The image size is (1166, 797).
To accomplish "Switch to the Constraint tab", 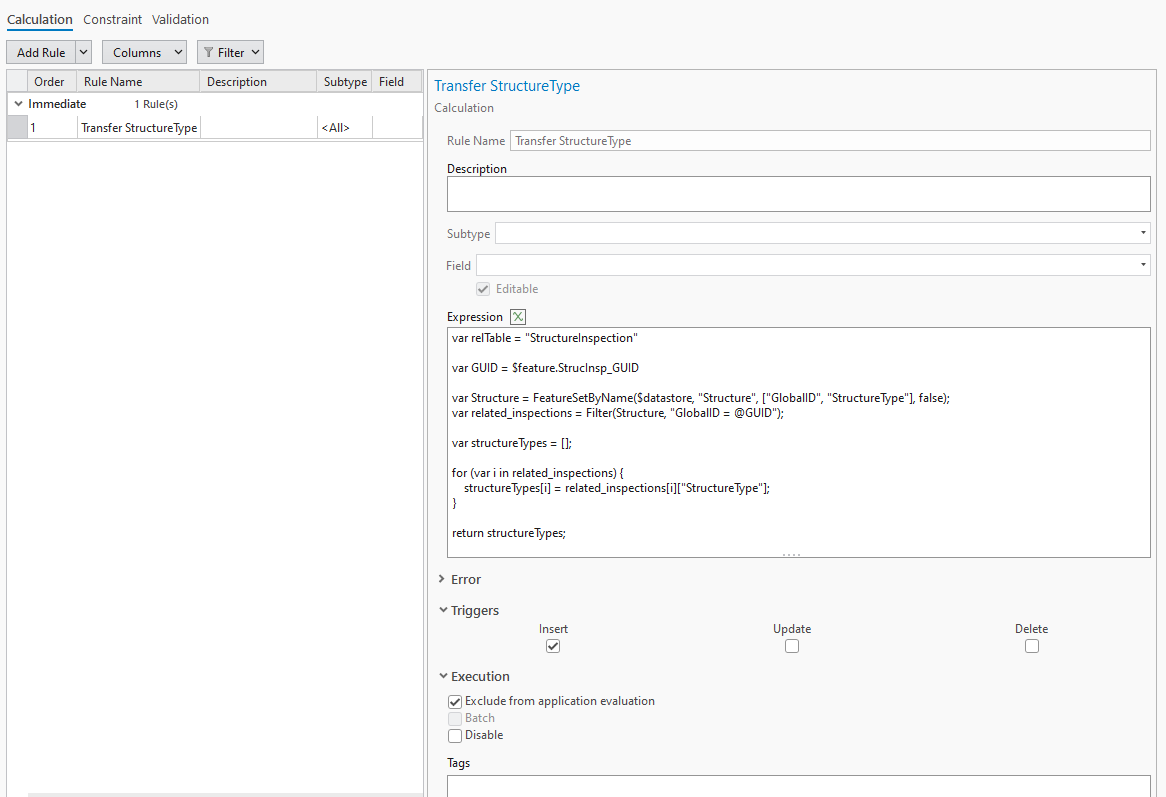I will point(112,19).
